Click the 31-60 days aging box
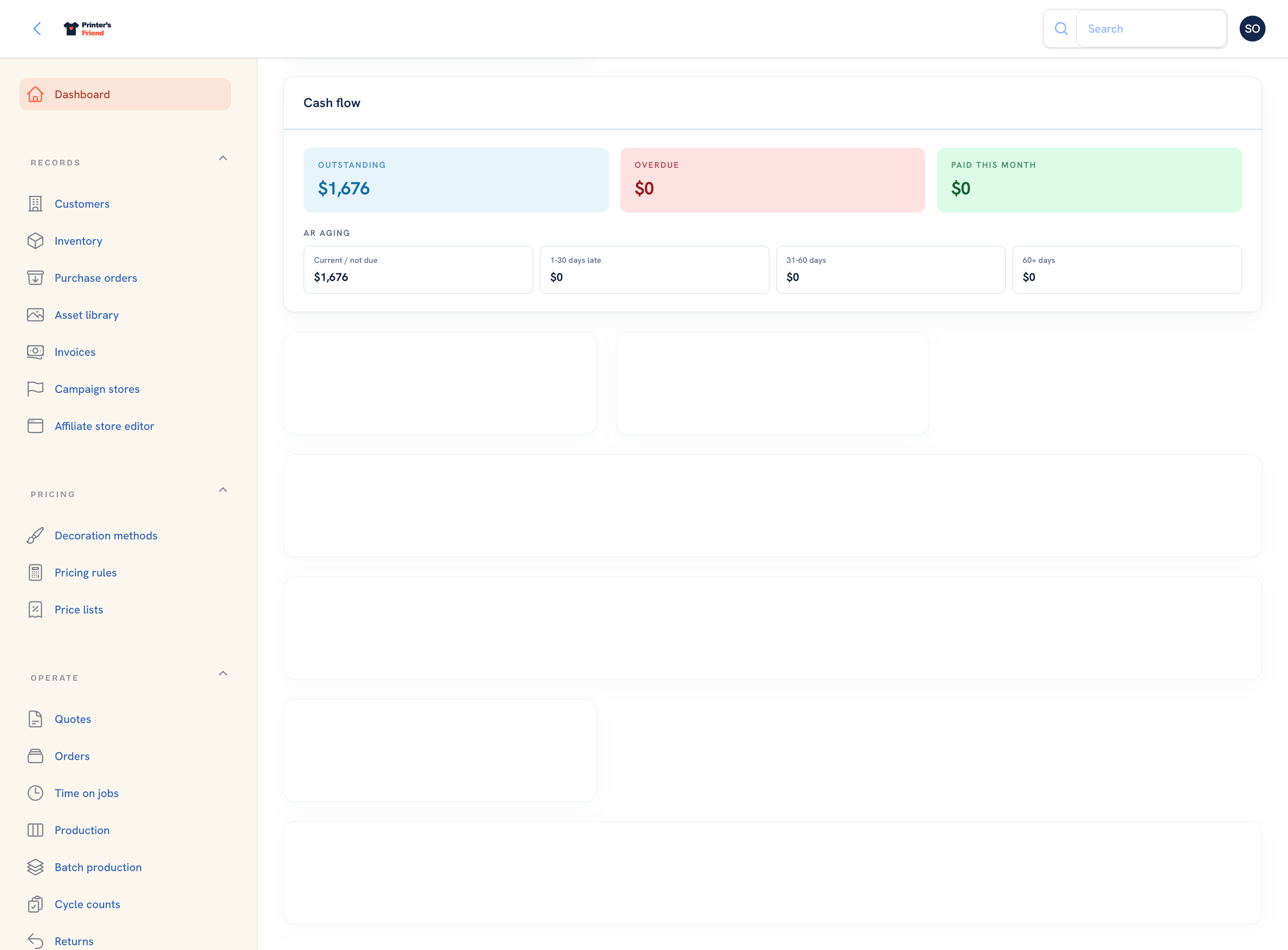The height and width of the screenshot is (950, 1288). coord(891,270)
